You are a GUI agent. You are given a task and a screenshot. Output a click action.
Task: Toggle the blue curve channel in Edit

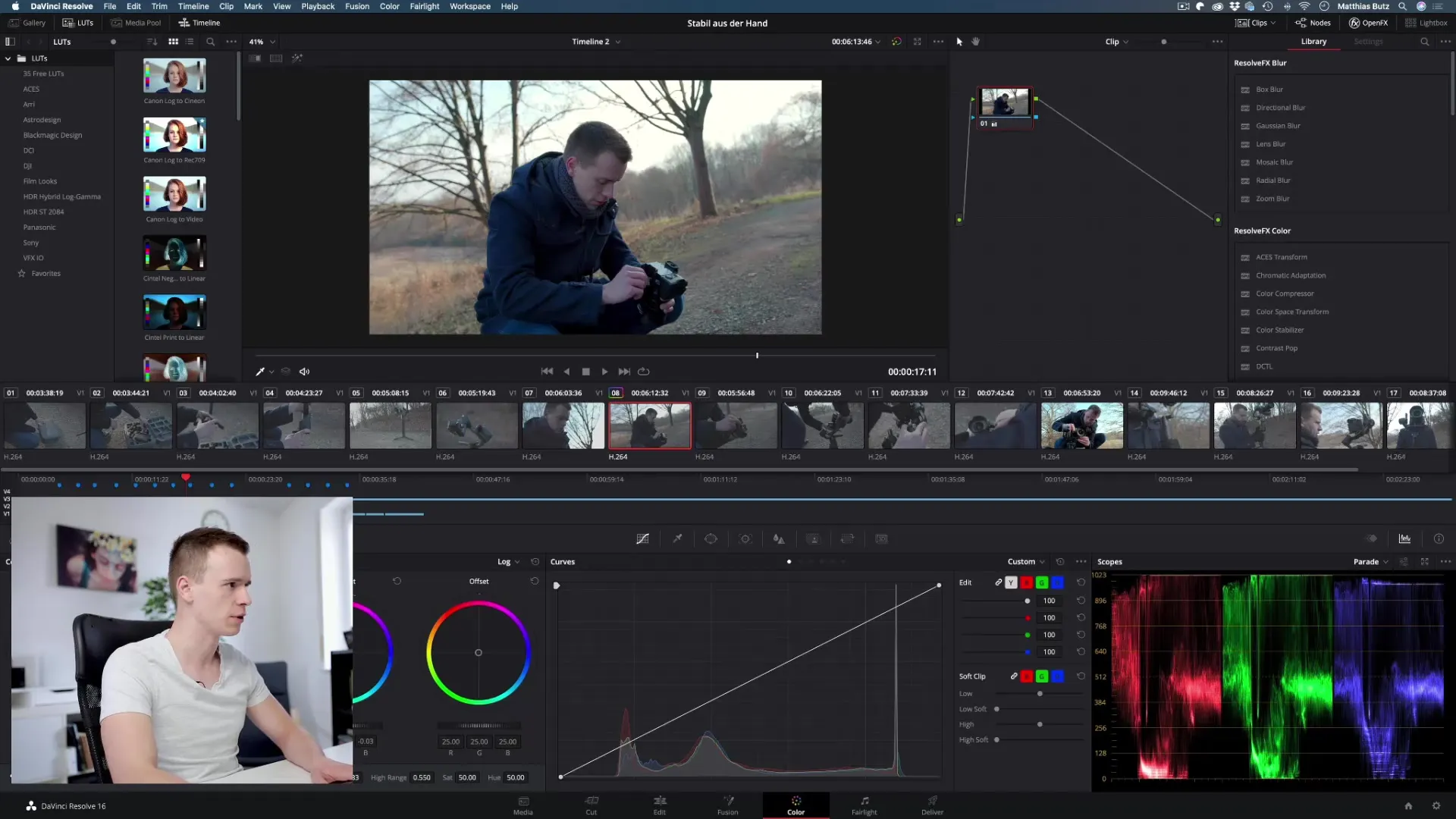pyautogui.click(x=1058, y=582)
